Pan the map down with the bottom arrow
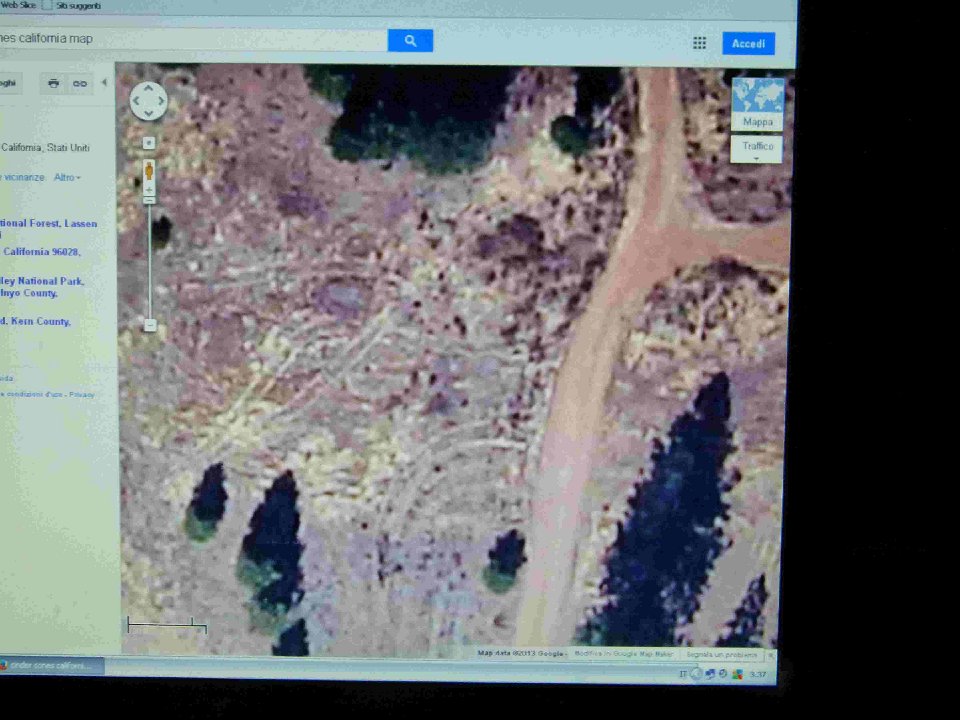The image size is (960, 720). coord(148,114)
